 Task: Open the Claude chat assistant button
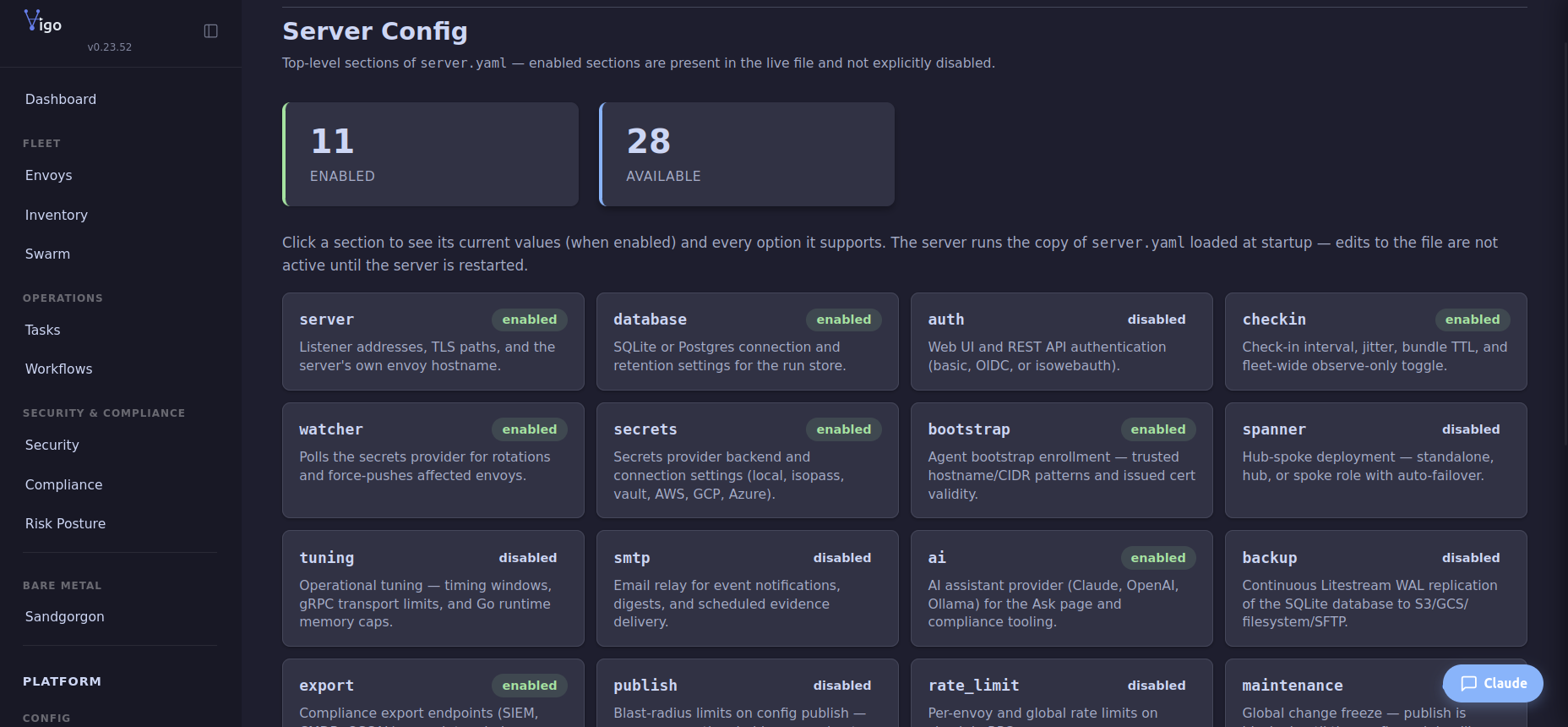pos(1493,683)
